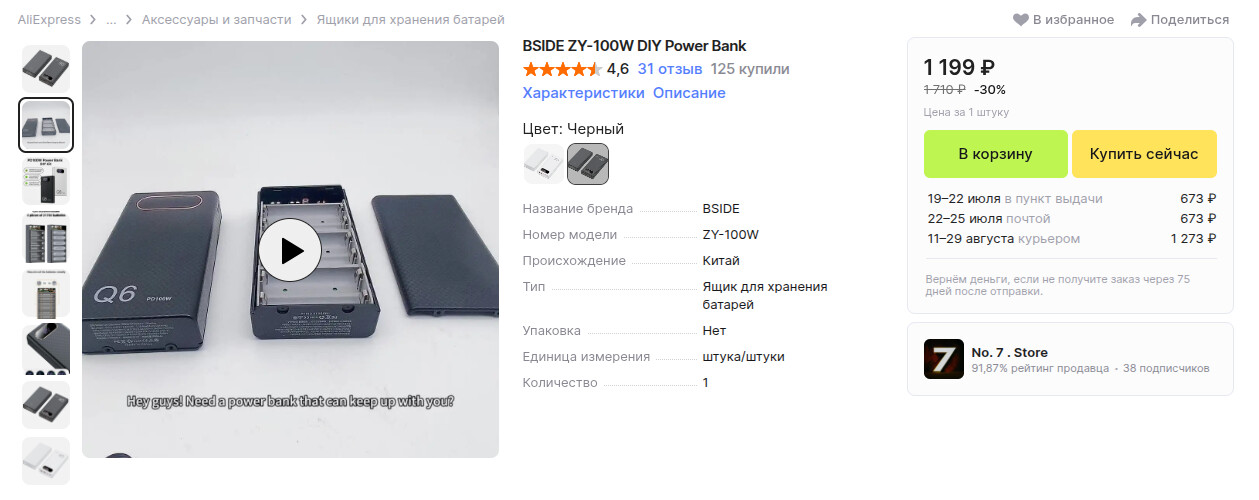Select the first power bank thumbnail
1259x500 pixels.
[x=46, y=69]
